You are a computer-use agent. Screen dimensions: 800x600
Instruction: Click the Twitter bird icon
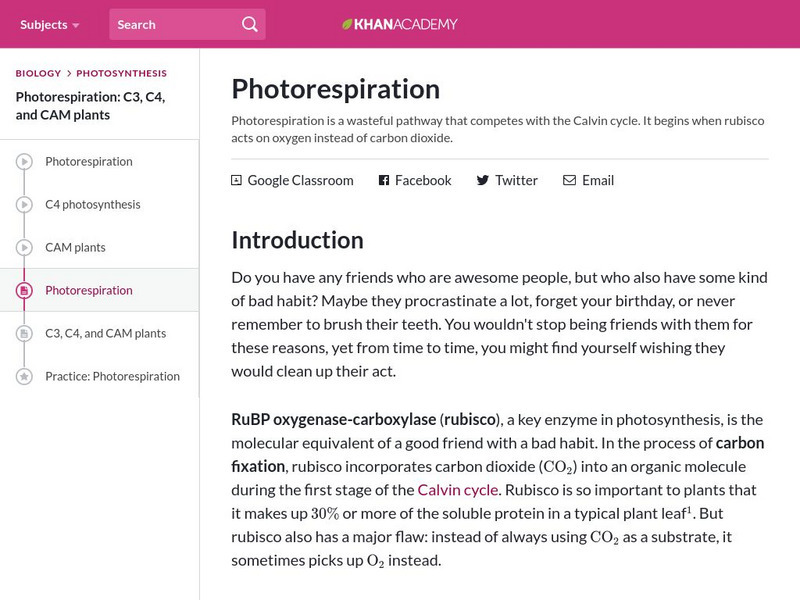[x=483, y=181]
